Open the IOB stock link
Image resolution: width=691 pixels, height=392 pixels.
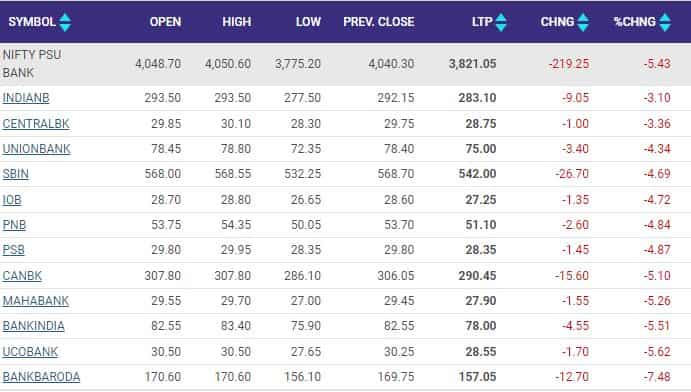12,200
